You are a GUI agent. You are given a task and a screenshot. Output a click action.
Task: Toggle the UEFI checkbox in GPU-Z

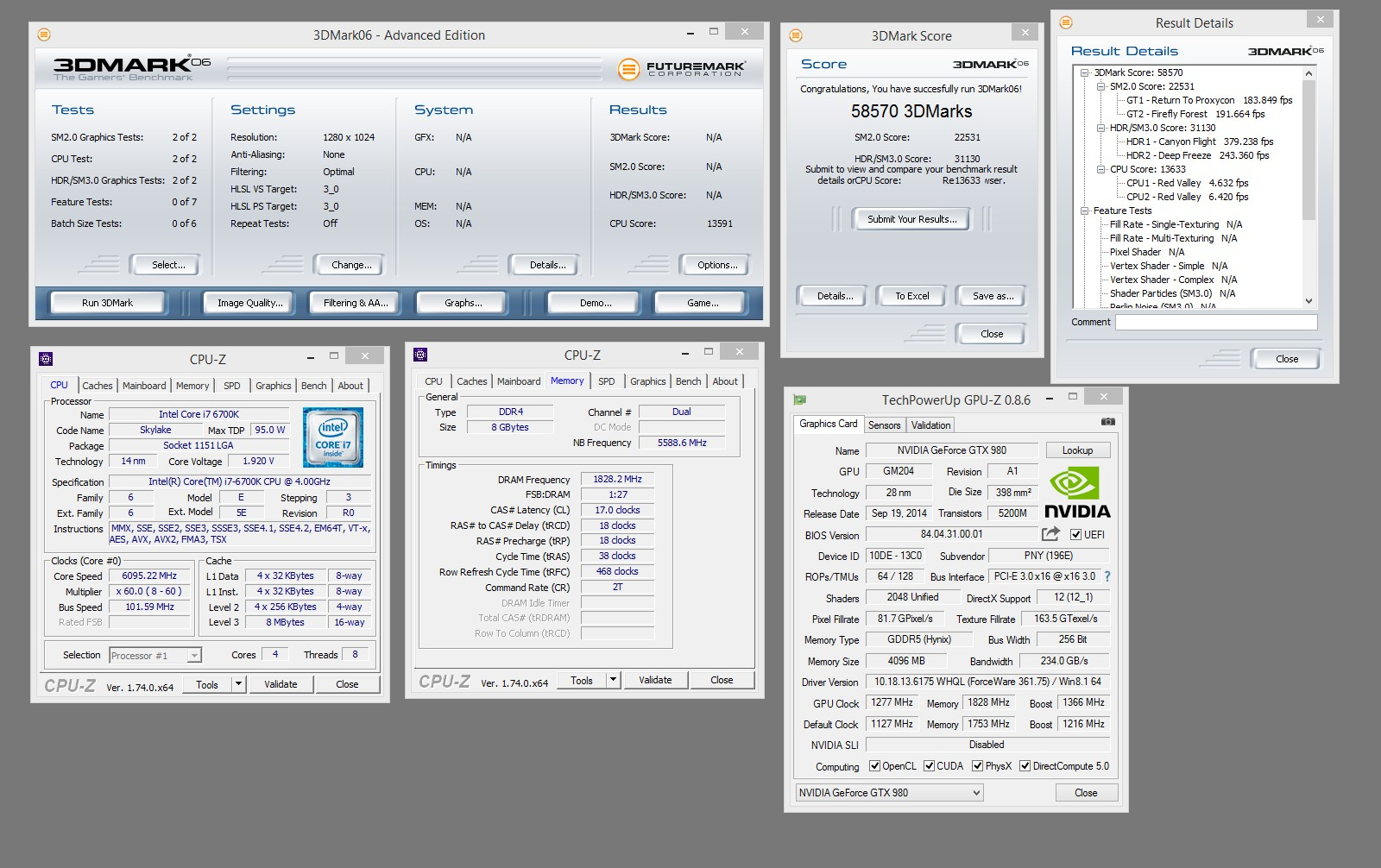tap(1076, 534)
